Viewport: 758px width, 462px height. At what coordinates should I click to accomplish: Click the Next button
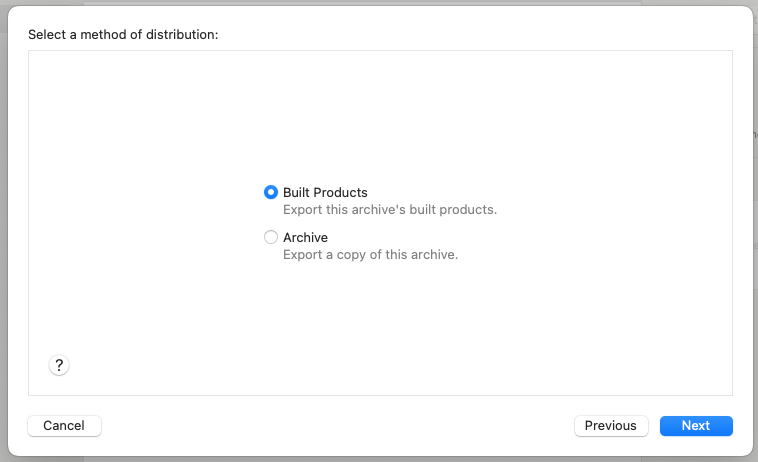pos(696,426)
